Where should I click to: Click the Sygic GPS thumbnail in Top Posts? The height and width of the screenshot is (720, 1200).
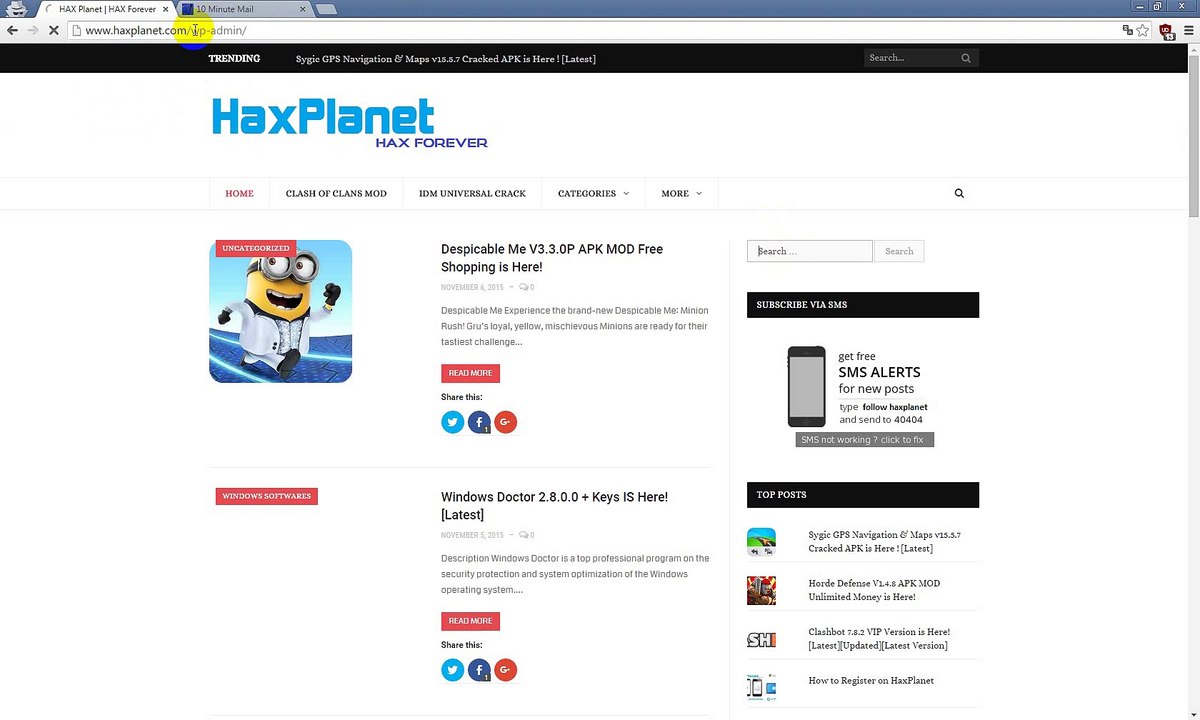click(761, 542)
